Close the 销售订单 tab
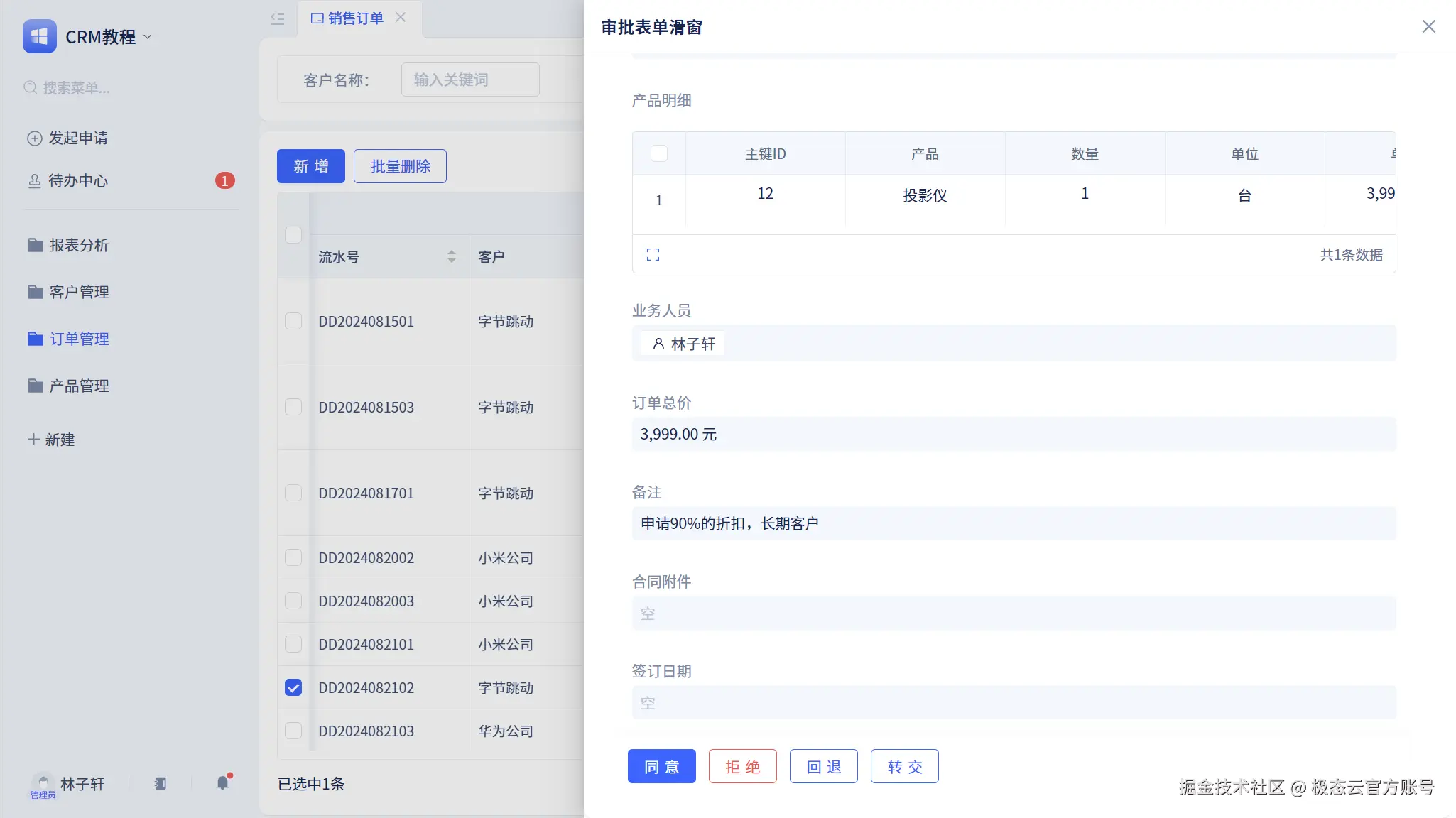Image resolution: width=1456 pixels, height=818 pixels. pyautogui.click(x=401, y=18)
